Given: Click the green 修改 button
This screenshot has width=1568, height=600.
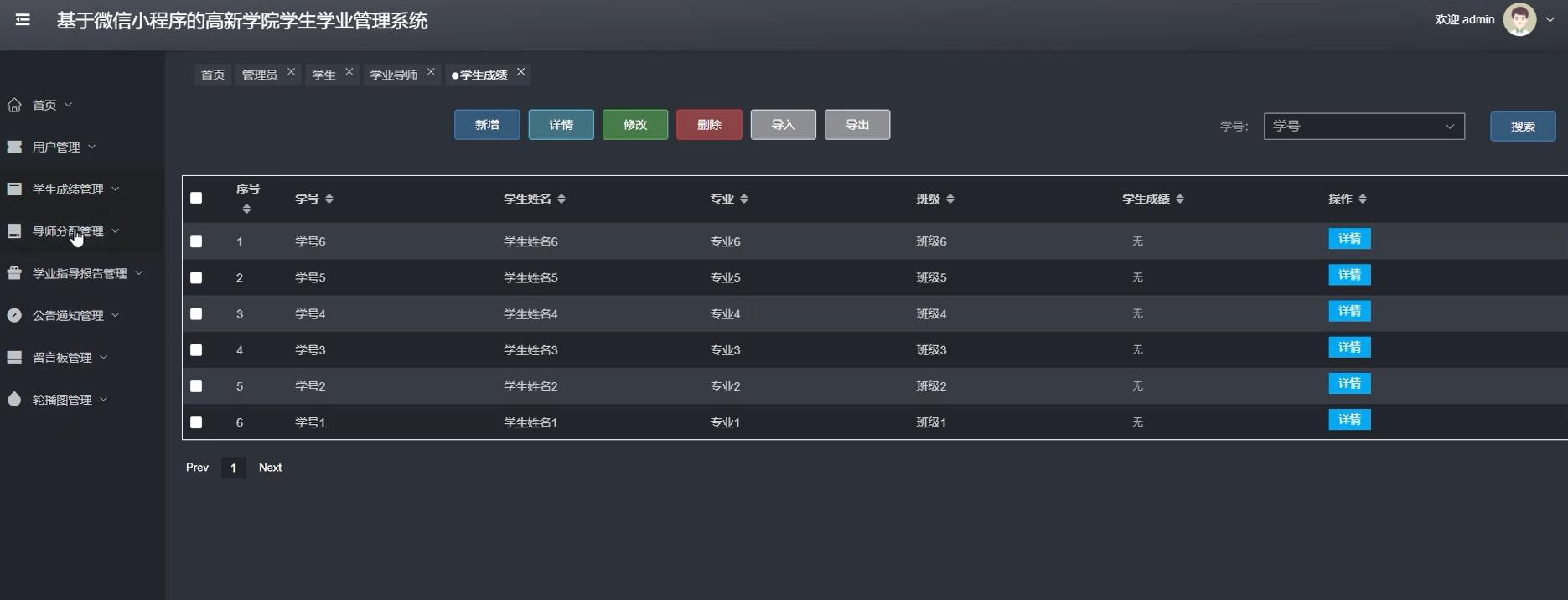Looking at the screenshot, I should (x=635, y=125).
